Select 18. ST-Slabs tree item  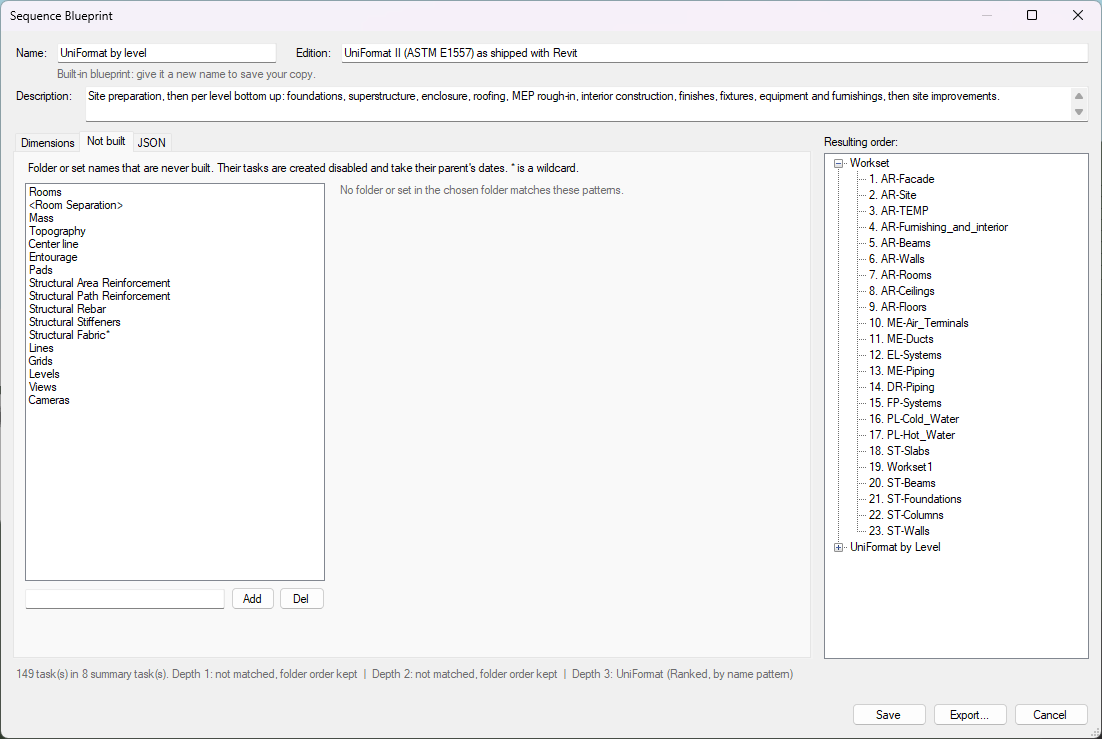(x=899, y=451)
